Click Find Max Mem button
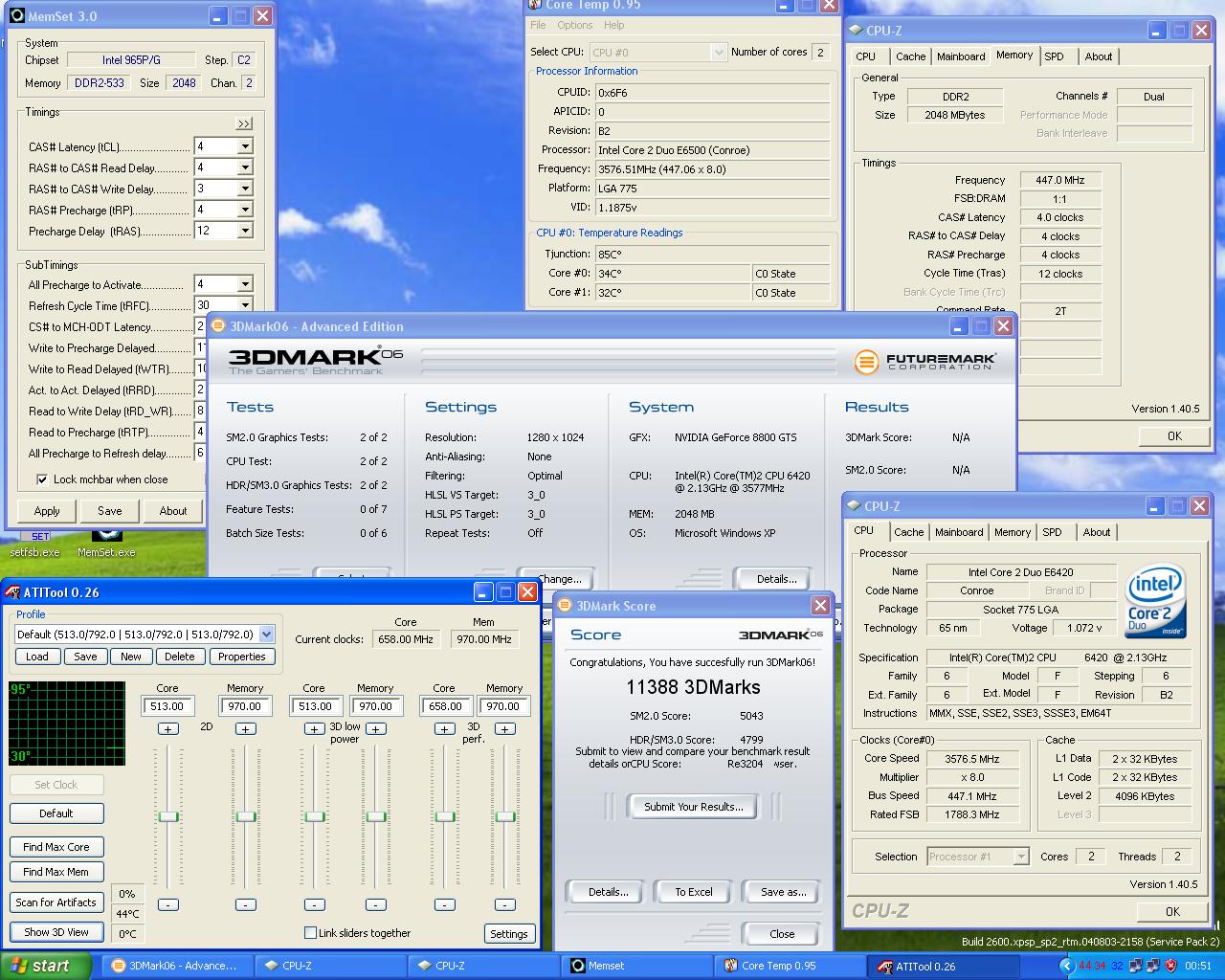Screen dimensions: 1225x980 point(56,872)
